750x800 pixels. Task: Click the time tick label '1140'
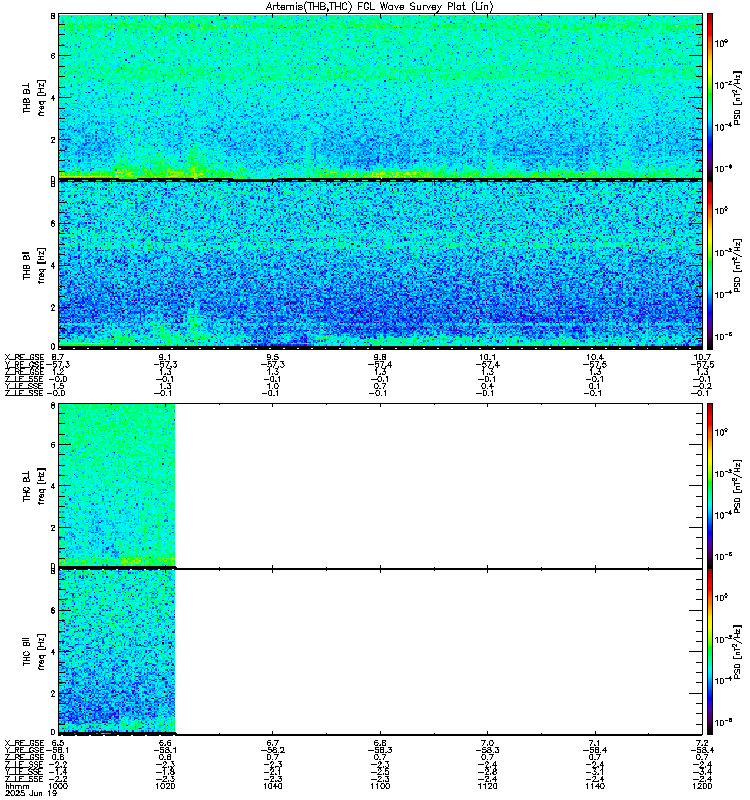pos(595,786)
